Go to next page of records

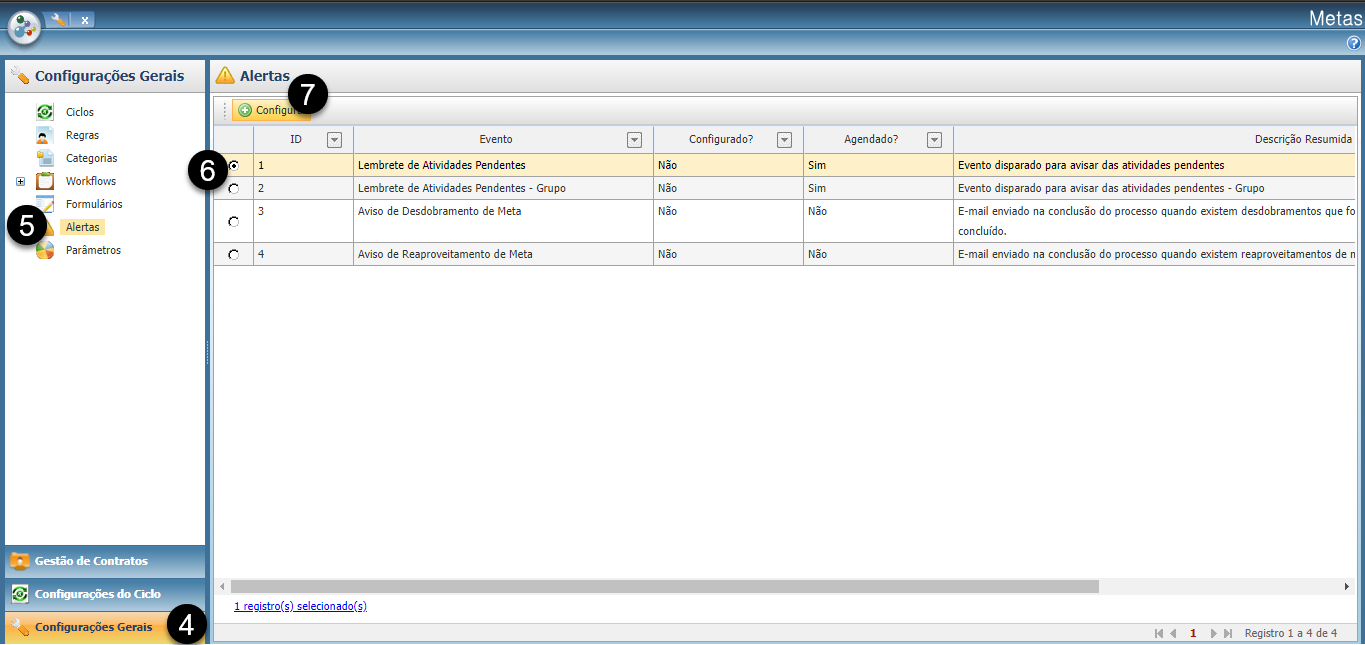[1214, 633]
